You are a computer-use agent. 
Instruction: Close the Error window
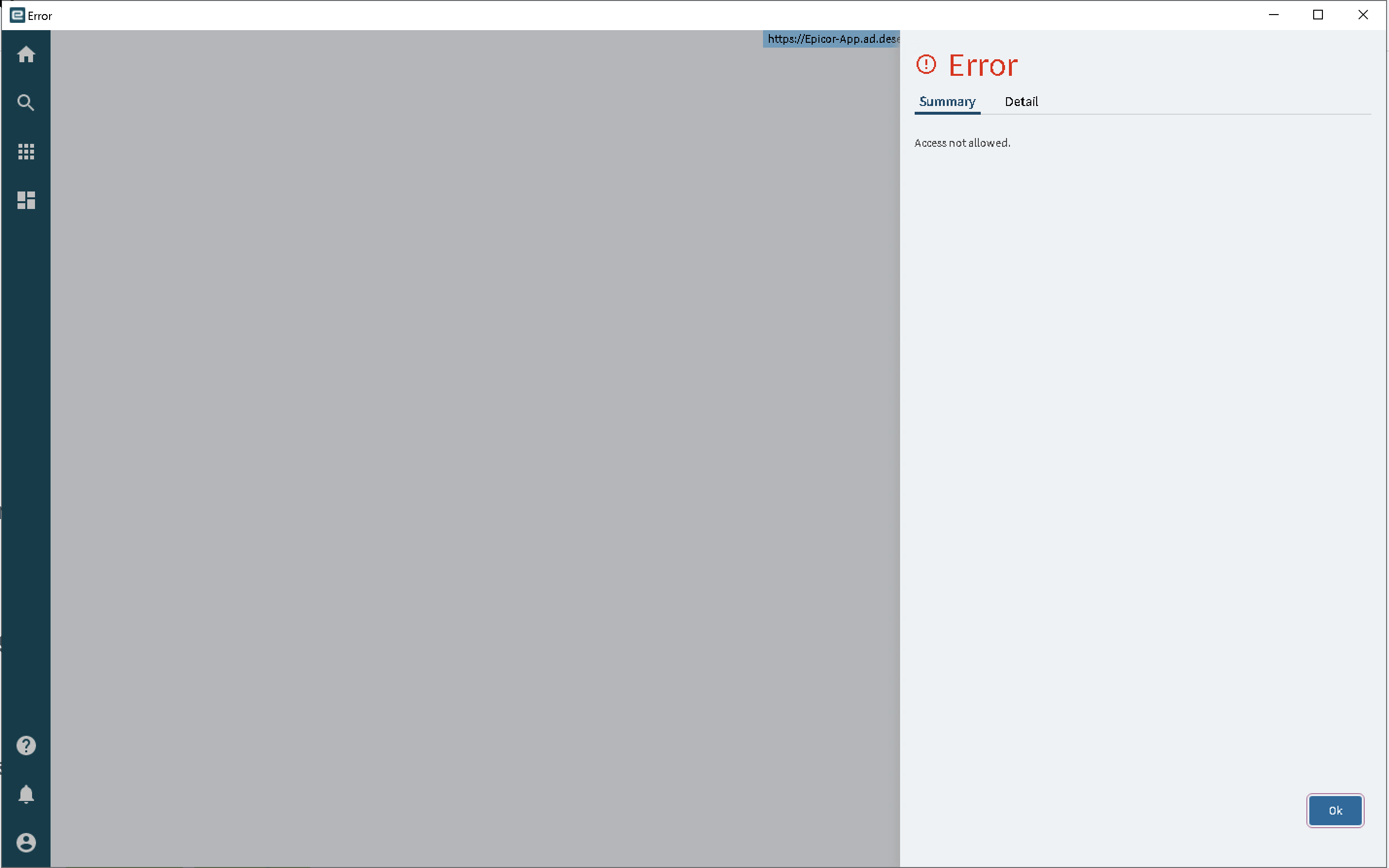pos(1363,15)
